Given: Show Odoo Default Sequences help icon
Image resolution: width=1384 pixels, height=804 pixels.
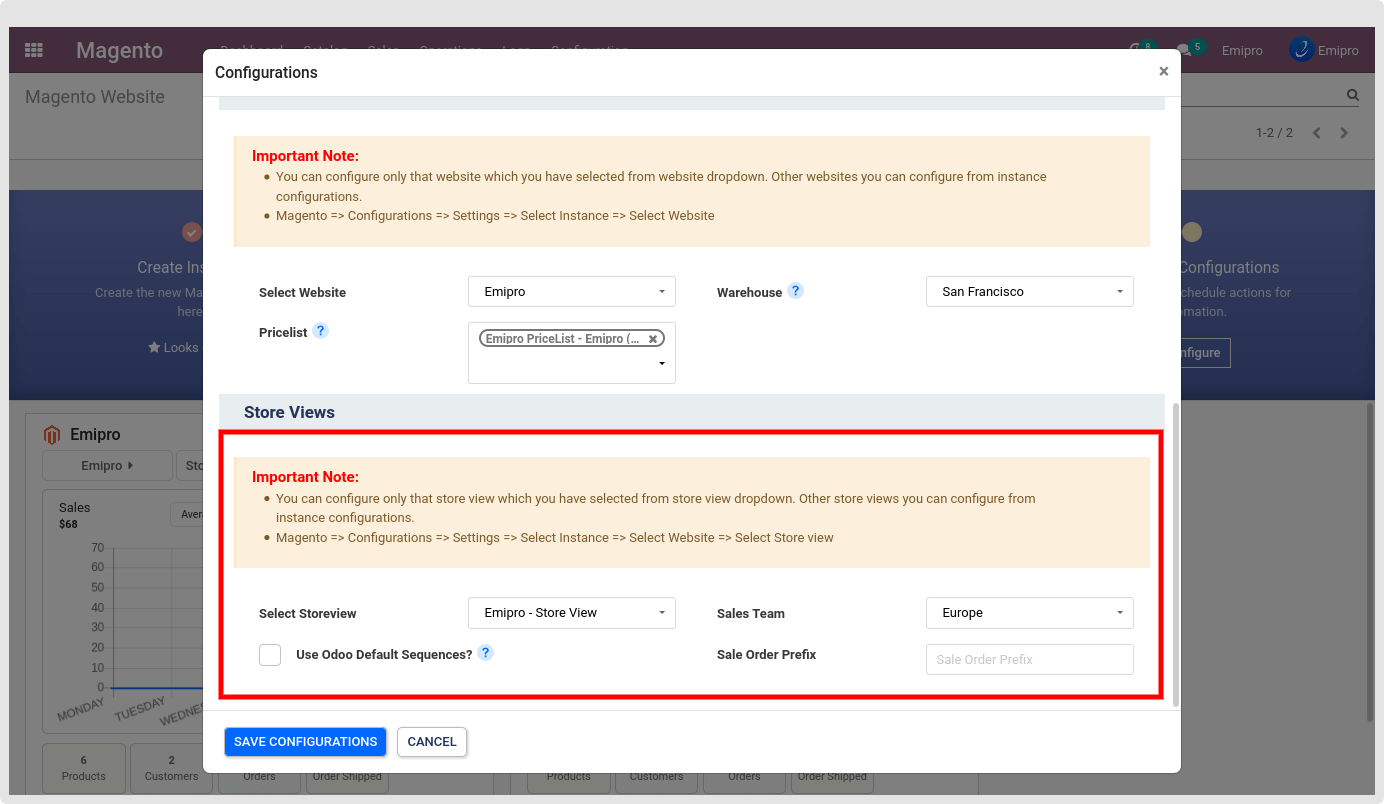Looking at the screenshot, I should point(485,653).
